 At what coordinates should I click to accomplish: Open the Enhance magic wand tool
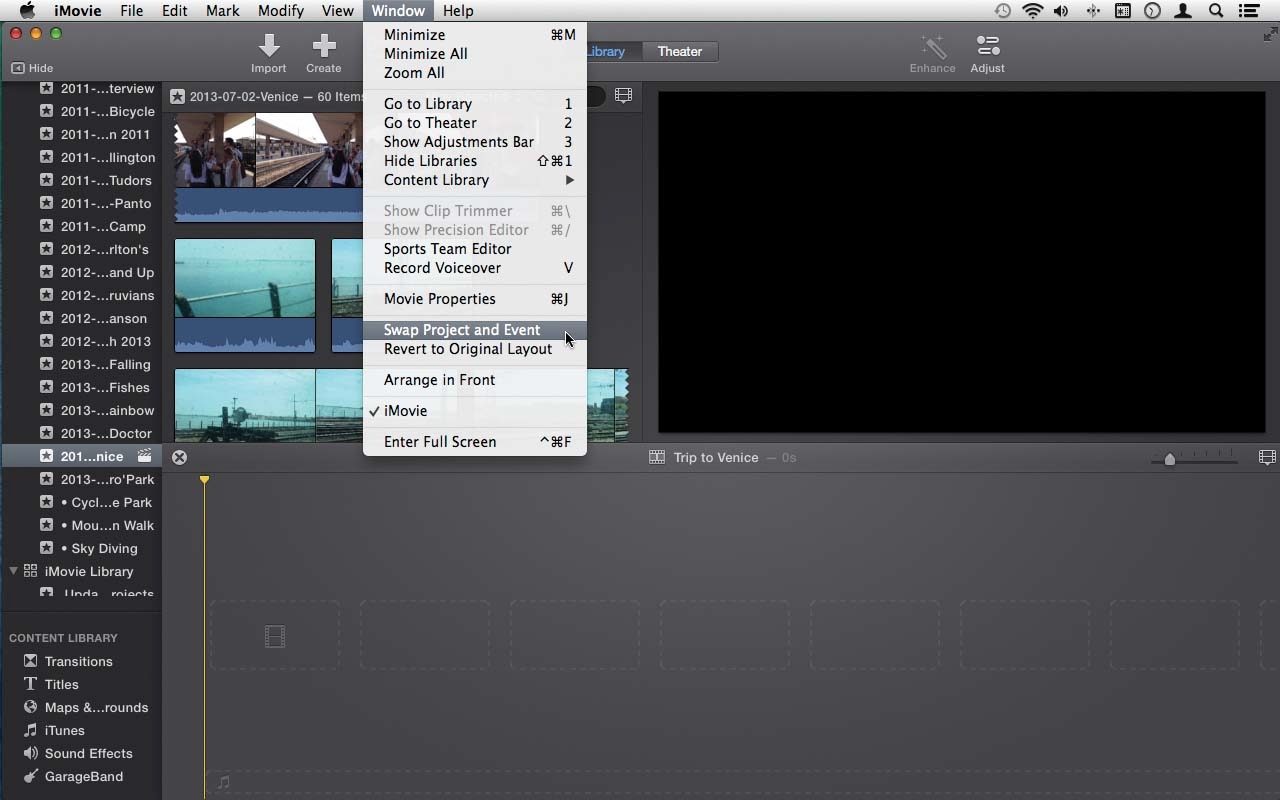932,46
